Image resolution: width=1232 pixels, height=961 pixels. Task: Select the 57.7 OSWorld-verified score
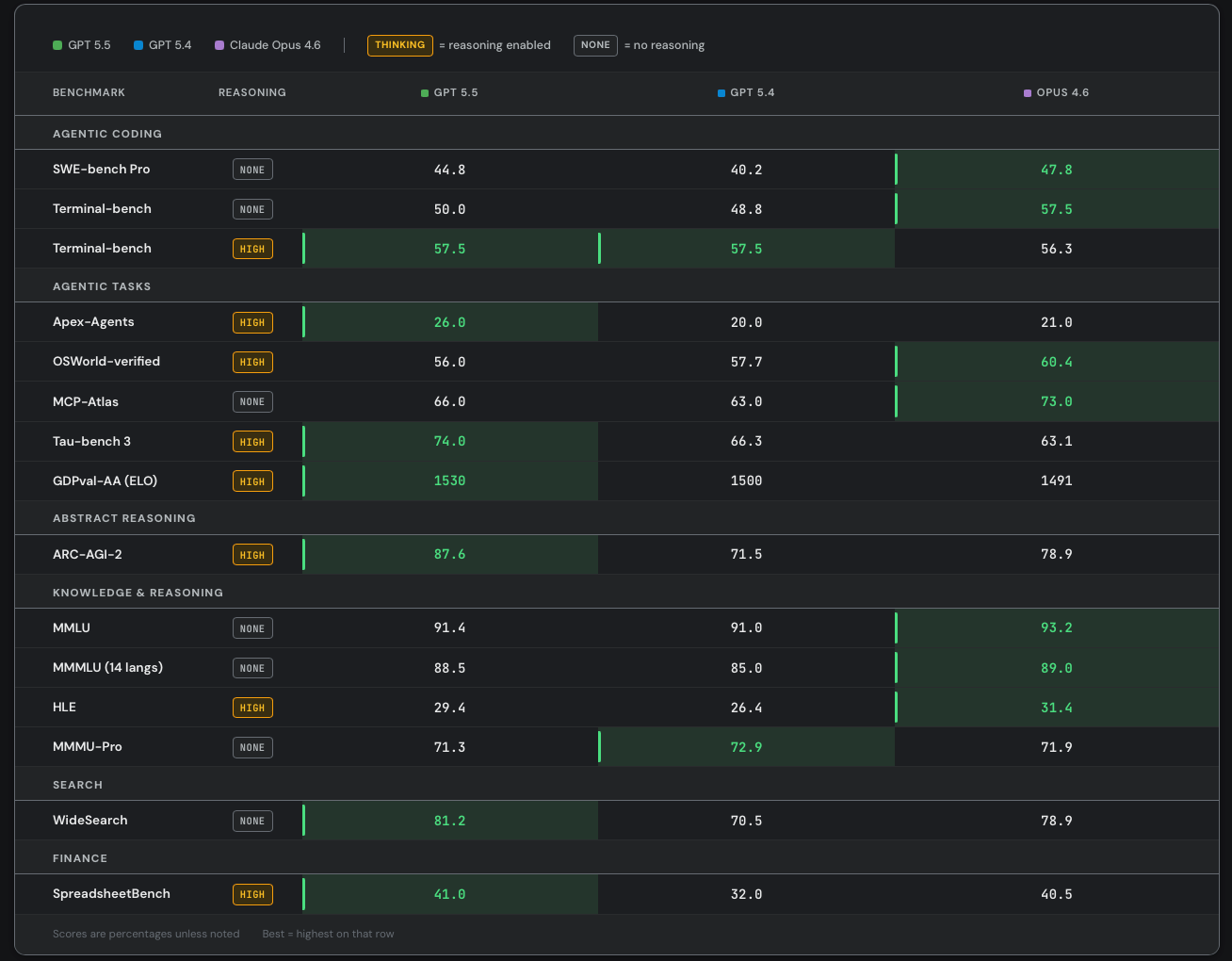pyautogui.click(x=746, y=362)
